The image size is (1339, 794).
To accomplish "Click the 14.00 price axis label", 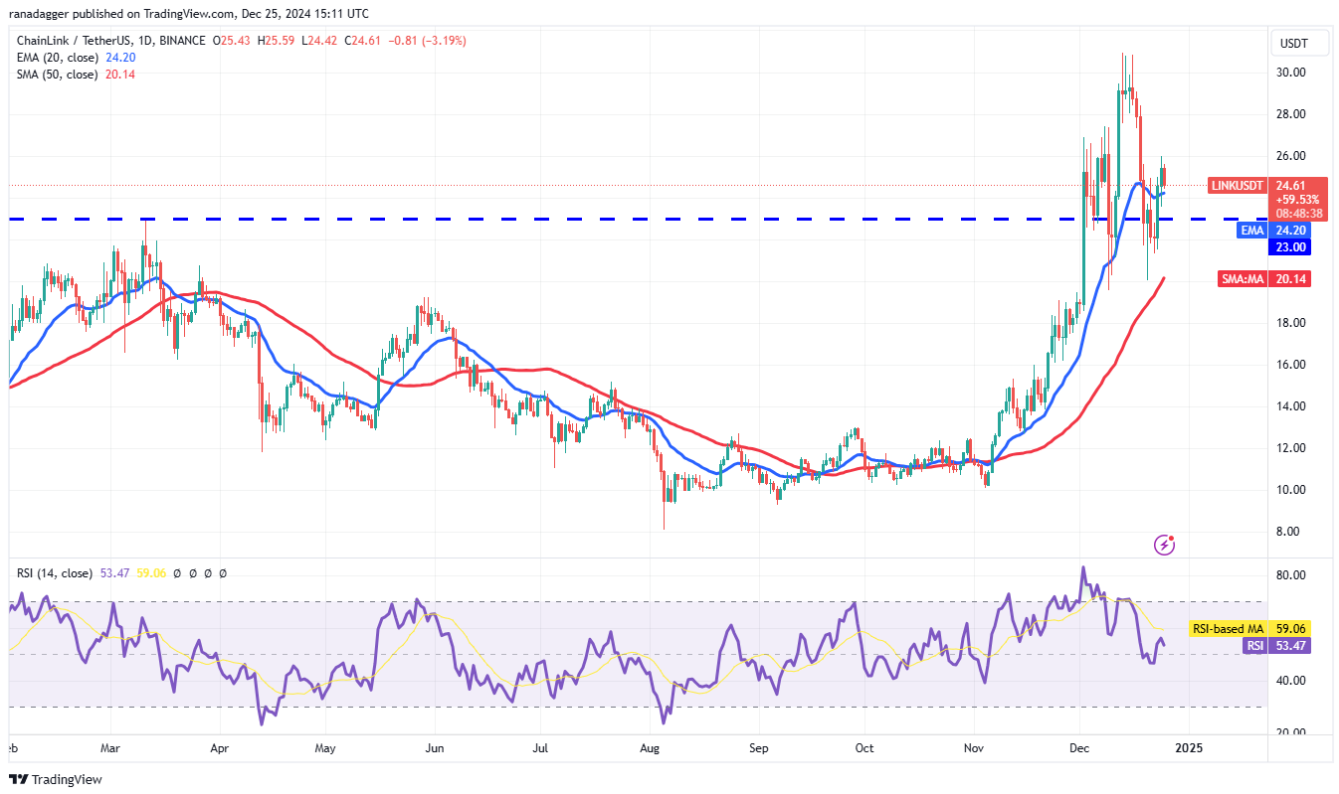I will pos(1289,407).
